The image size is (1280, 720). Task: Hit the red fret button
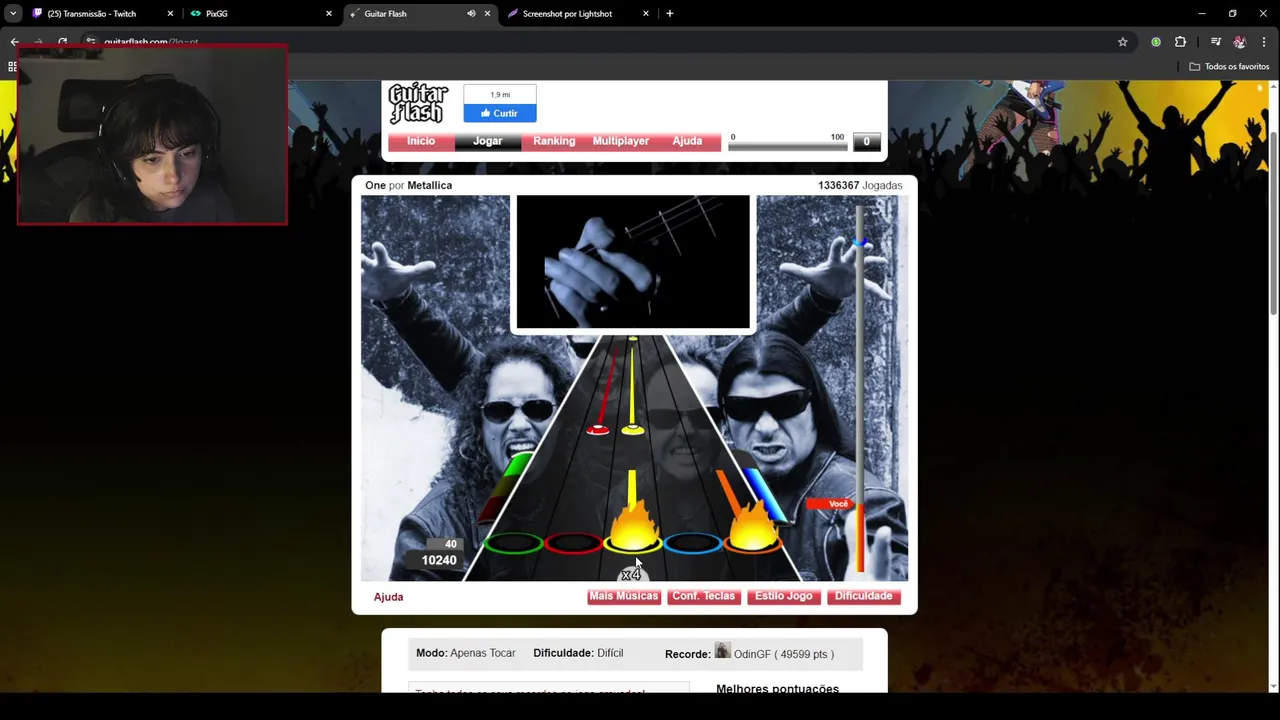(x=573, y=543)
